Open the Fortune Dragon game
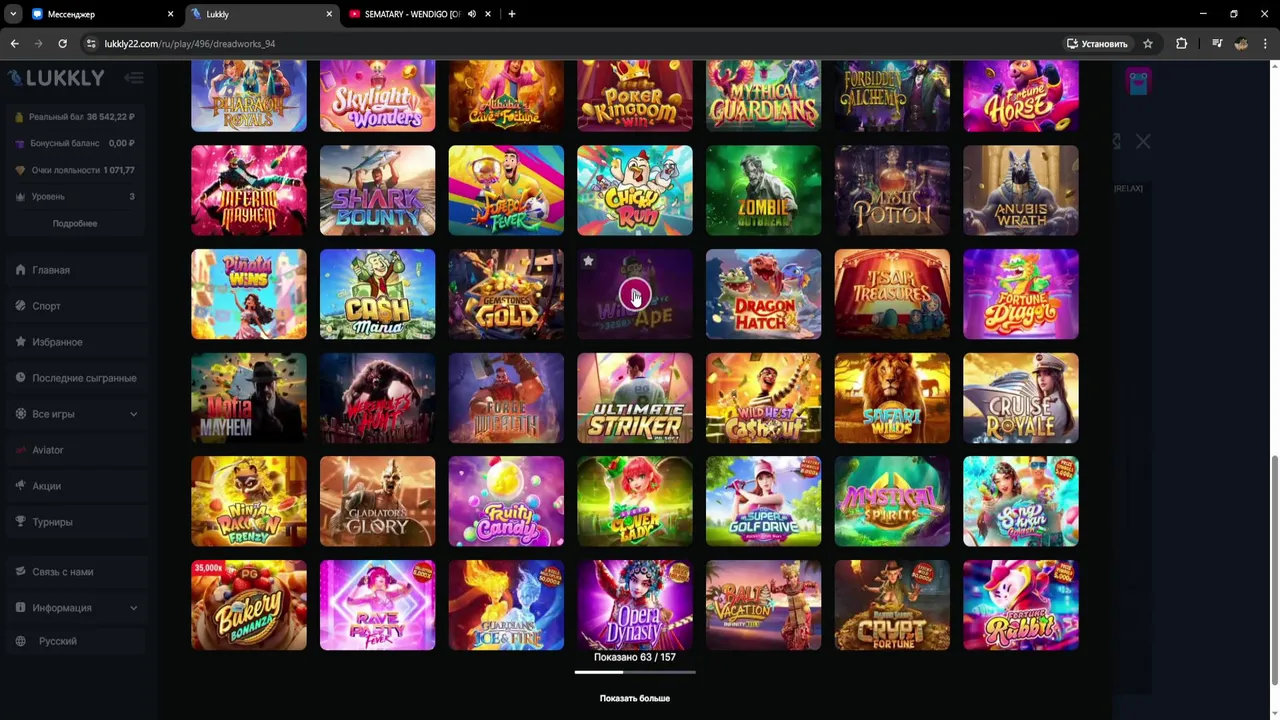This screenshot has width=1280, height=720. 1021,294
